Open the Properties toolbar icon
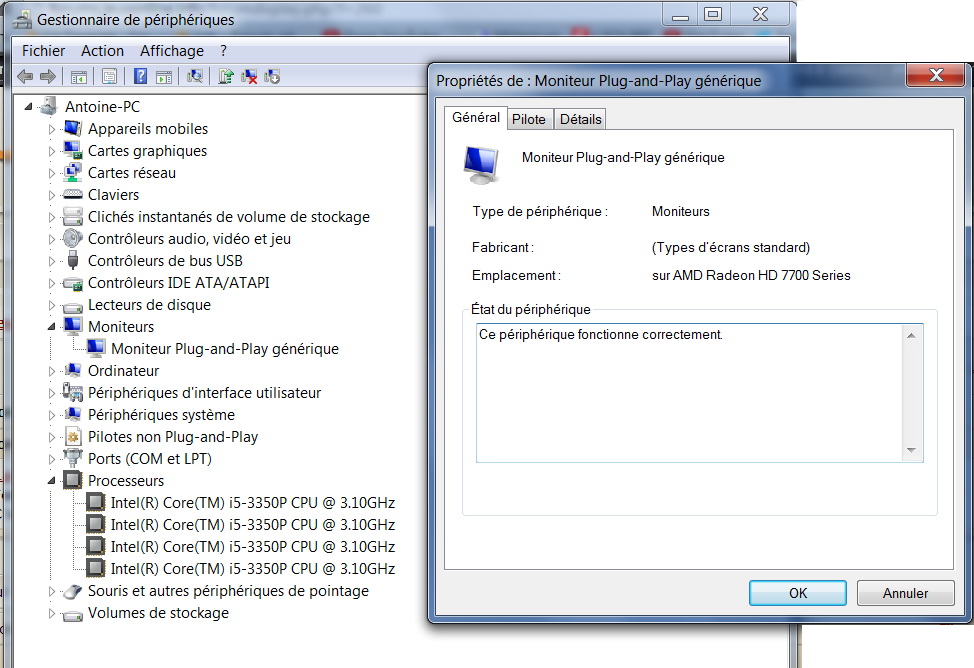The width and height of the screenshot is (974, 668). tap(109, 77)
